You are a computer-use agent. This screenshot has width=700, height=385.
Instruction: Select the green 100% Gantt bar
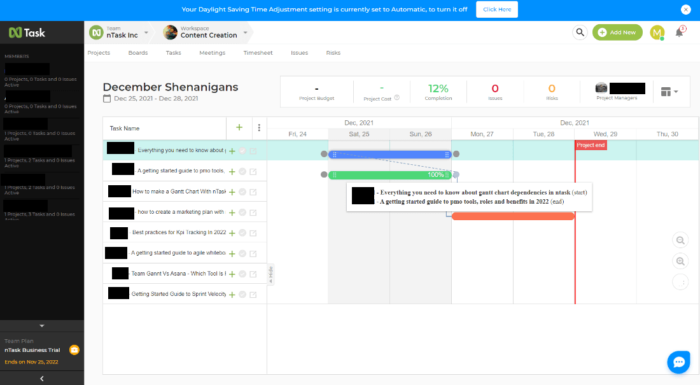tap(390, 175)
